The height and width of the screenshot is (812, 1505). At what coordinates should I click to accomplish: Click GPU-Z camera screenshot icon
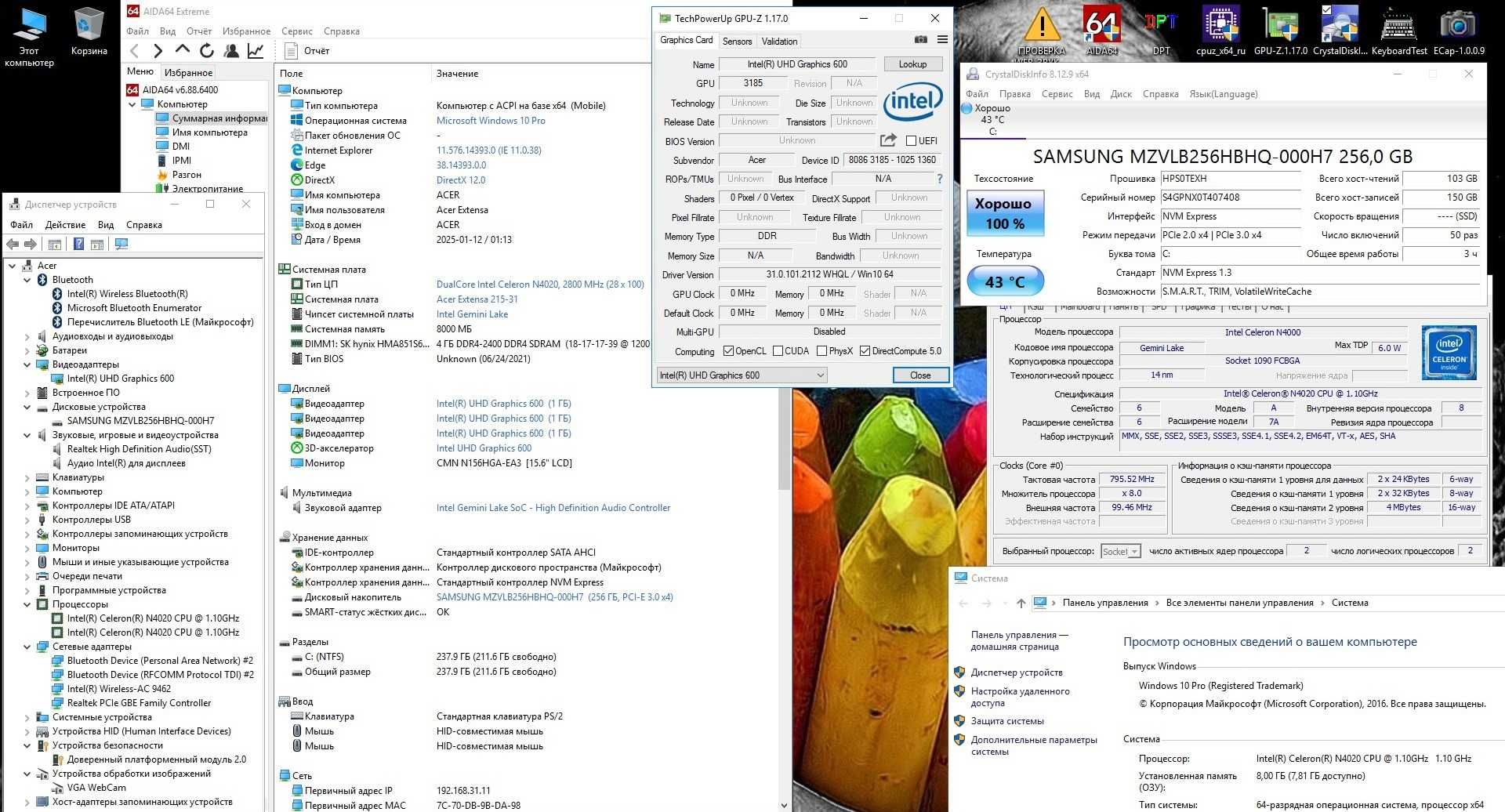pos(921,40)
